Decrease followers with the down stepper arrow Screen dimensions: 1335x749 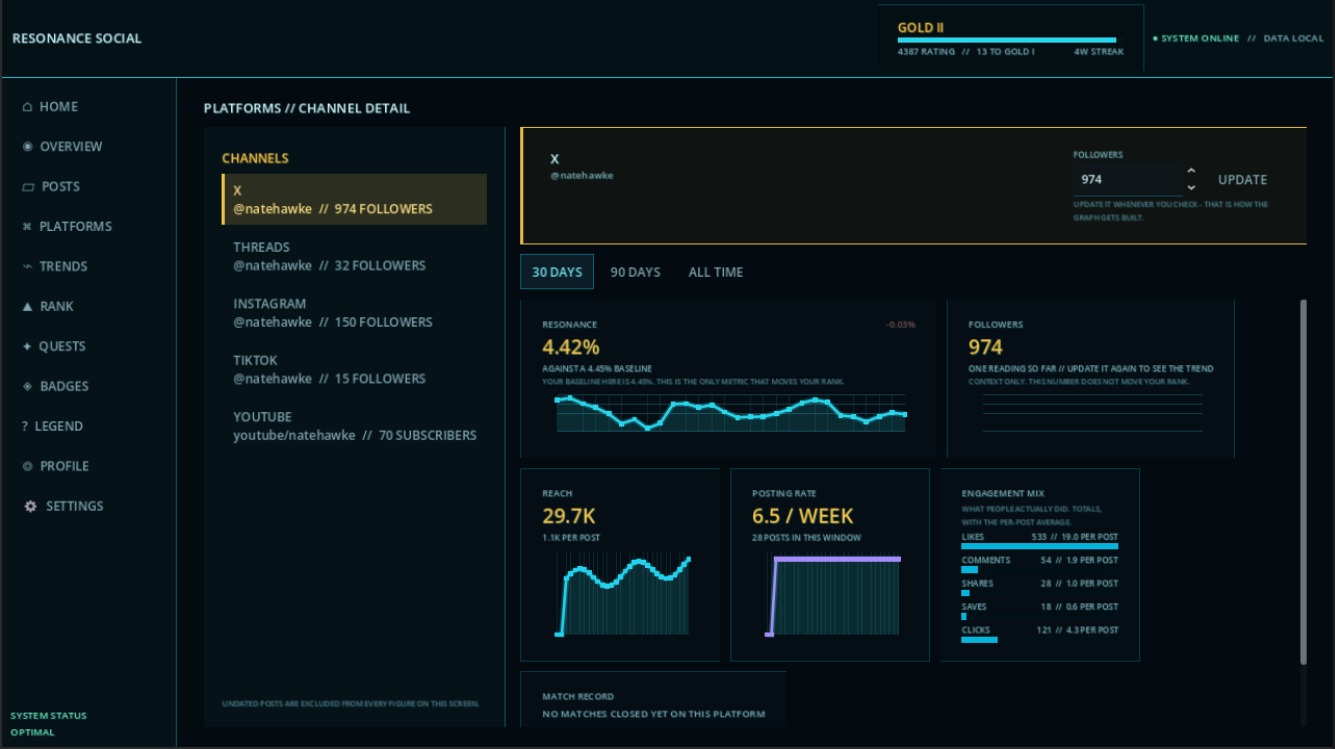(1191, 188)
